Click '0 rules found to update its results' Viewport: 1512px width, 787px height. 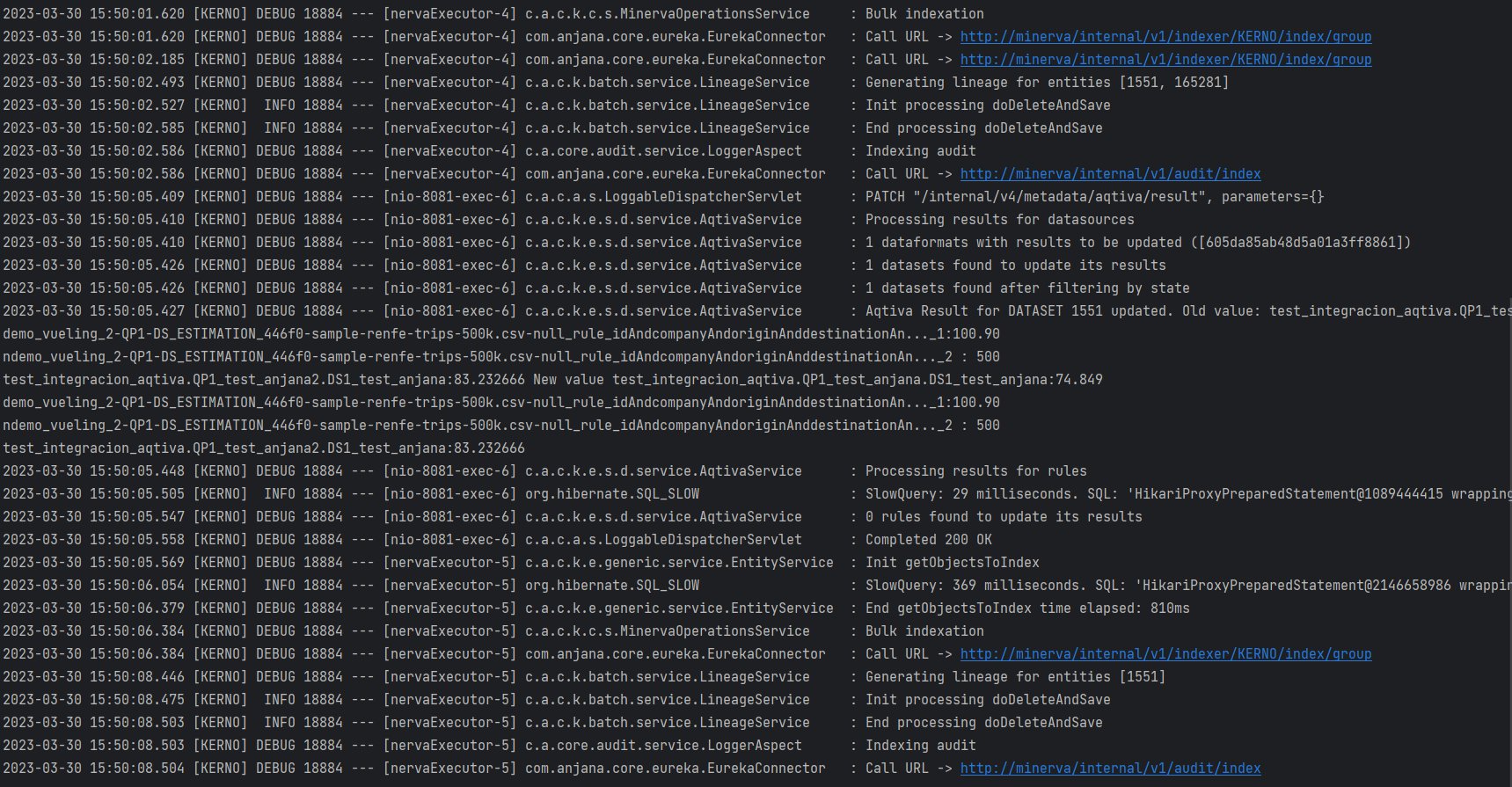coord(1004,517)
